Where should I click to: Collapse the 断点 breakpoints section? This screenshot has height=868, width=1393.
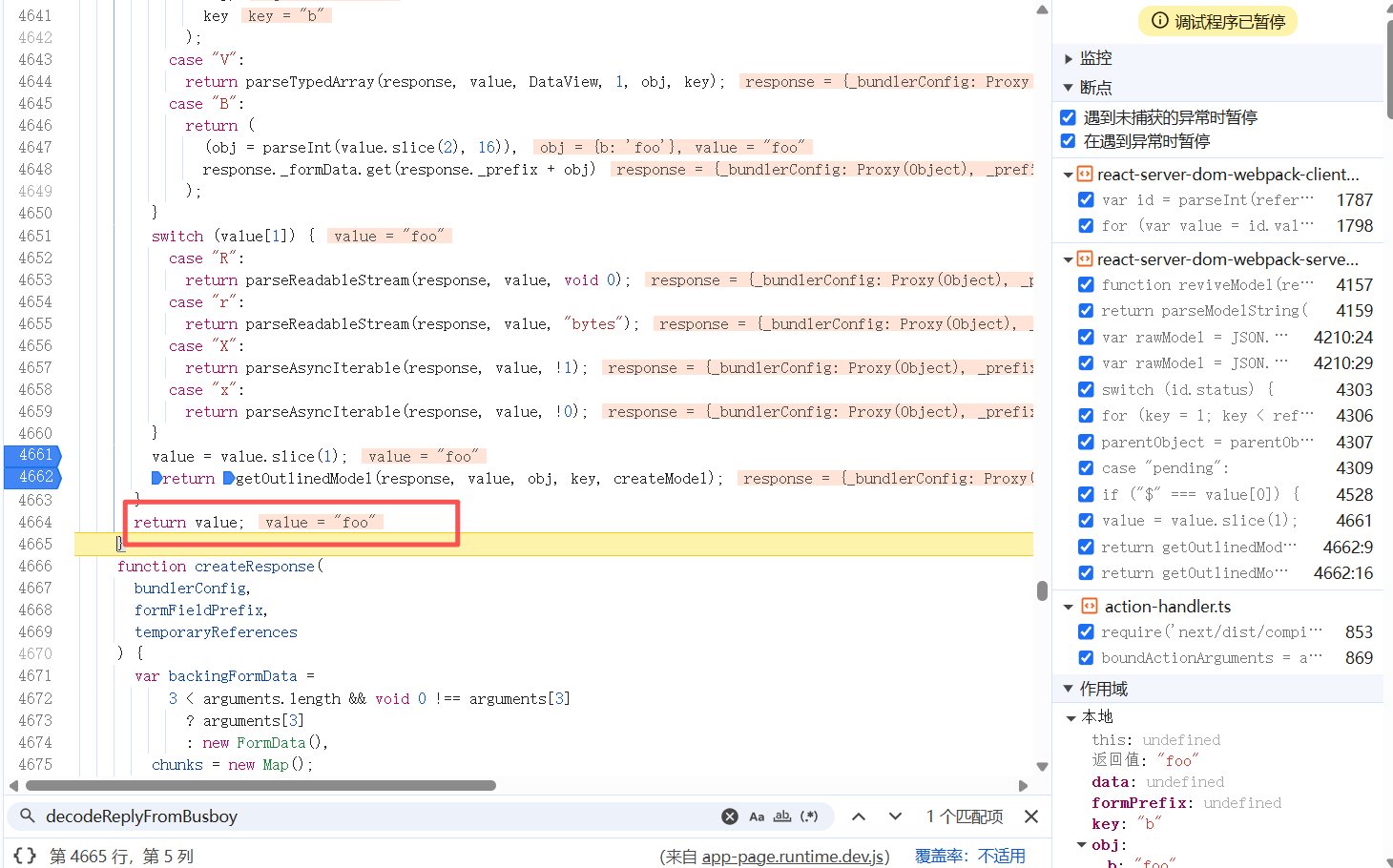tap(1069, 88)
